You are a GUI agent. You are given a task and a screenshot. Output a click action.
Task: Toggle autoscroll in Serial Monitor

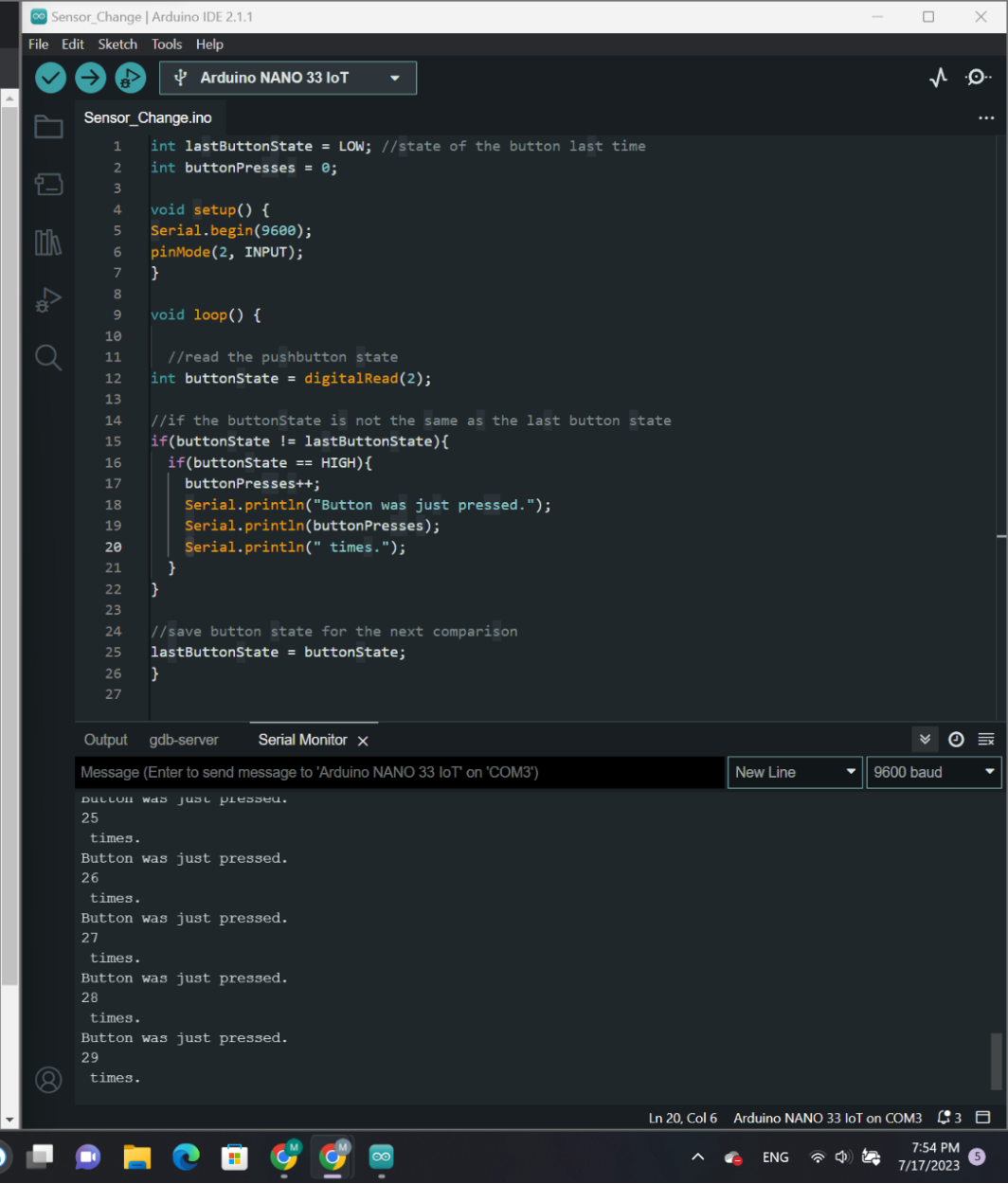926,739
